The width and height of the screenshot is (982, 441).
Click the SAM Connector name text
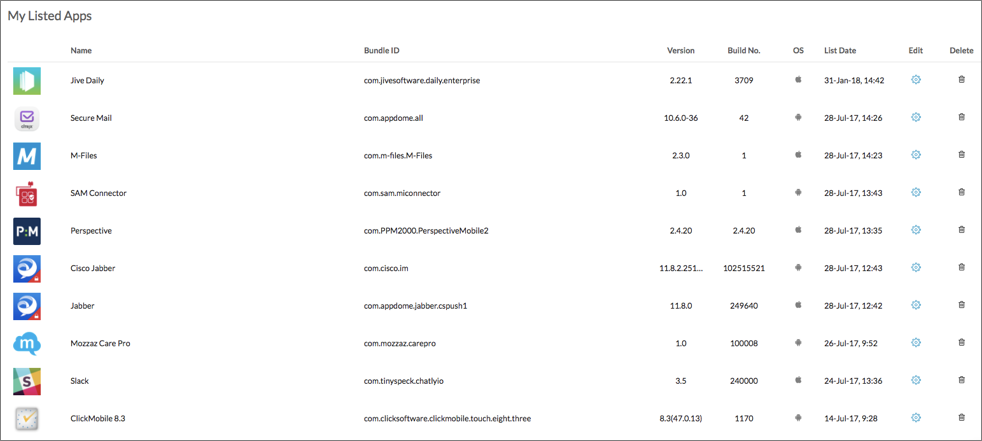[x=98, y=193]
